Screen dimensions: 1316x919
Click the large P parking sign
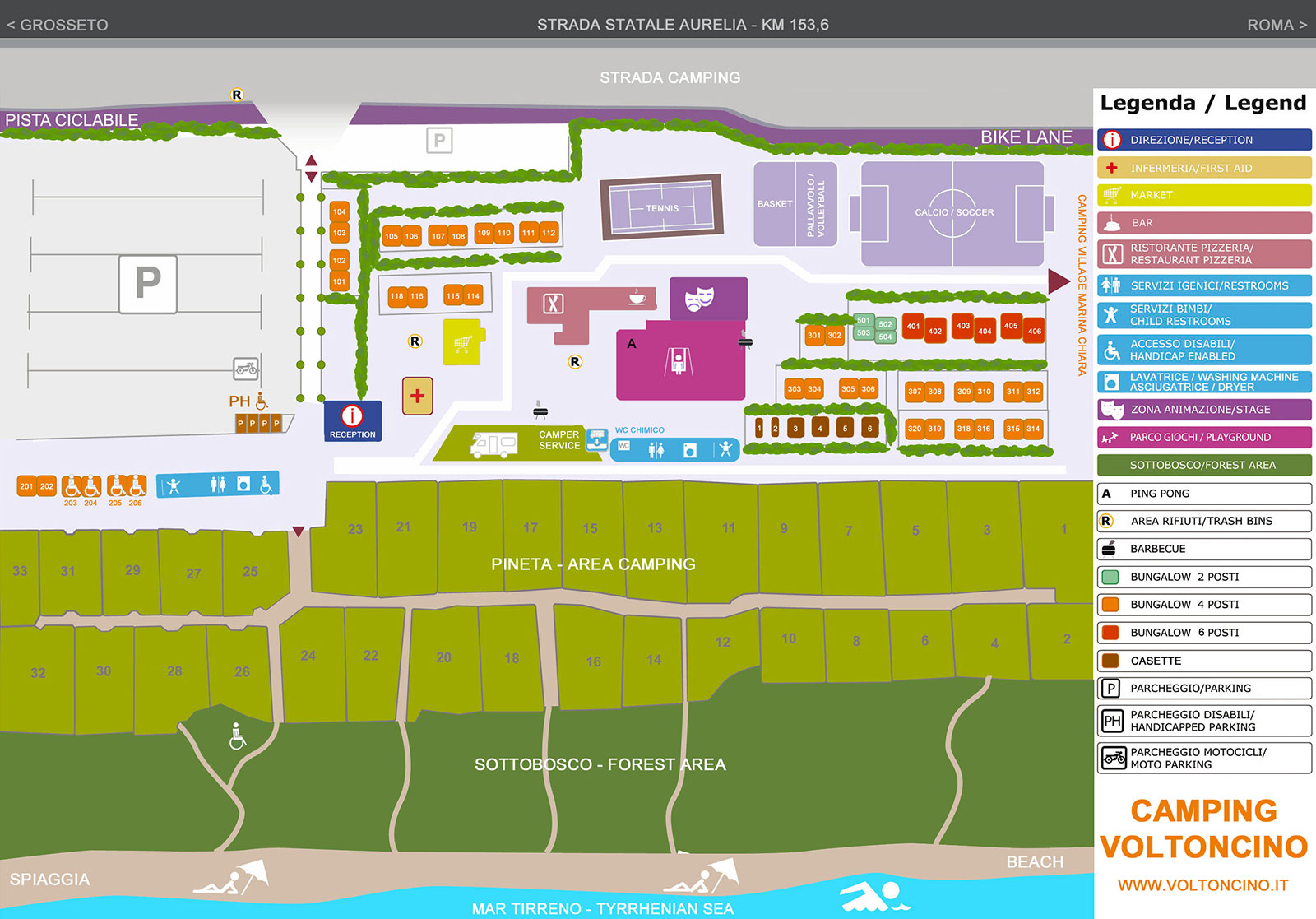click(x=148, y=285)
